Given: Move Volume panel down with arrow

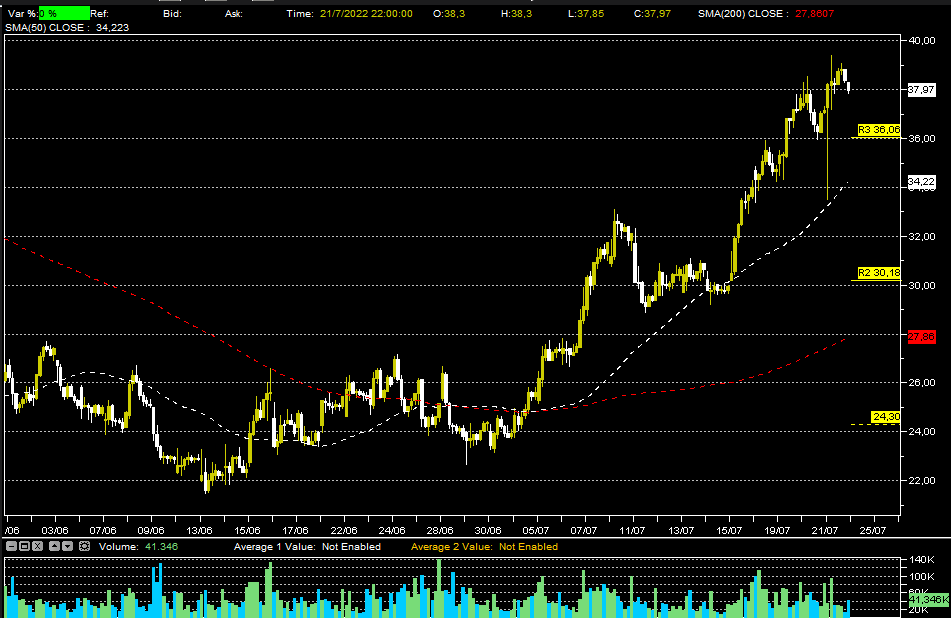Looking at the screenshot, I should tap(68, 547).
